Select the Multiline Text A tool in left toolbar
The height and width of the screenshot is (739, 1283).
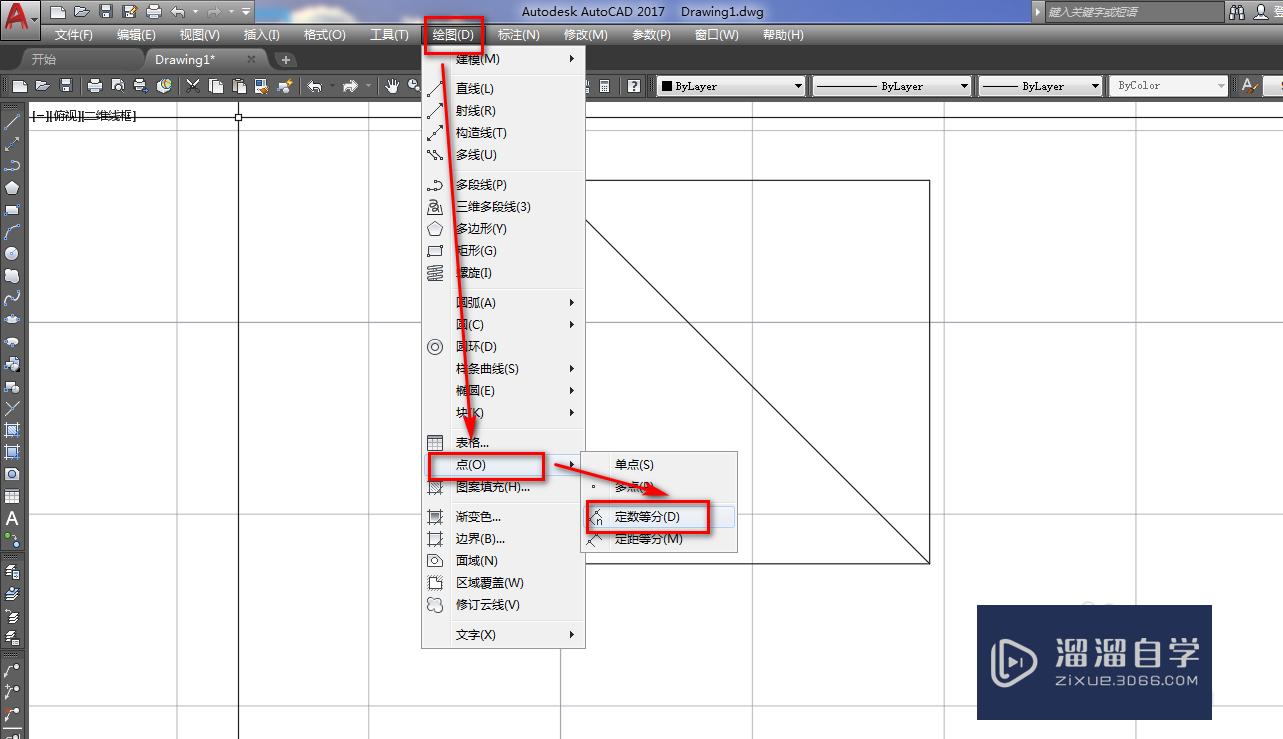click(x=12, y=518)
